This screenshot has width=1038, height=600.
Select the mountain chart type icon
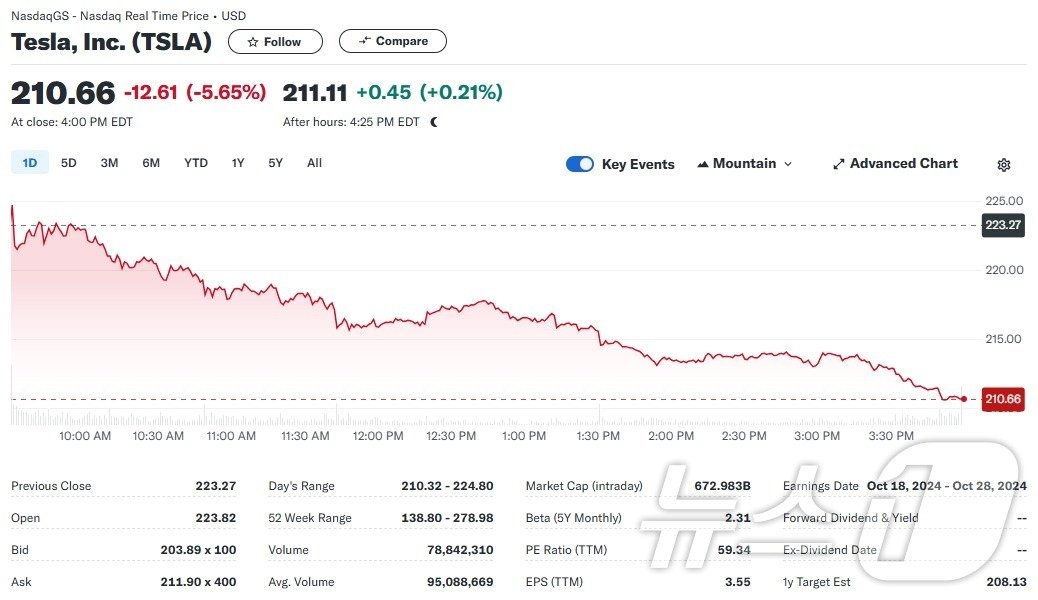[703, 163]
